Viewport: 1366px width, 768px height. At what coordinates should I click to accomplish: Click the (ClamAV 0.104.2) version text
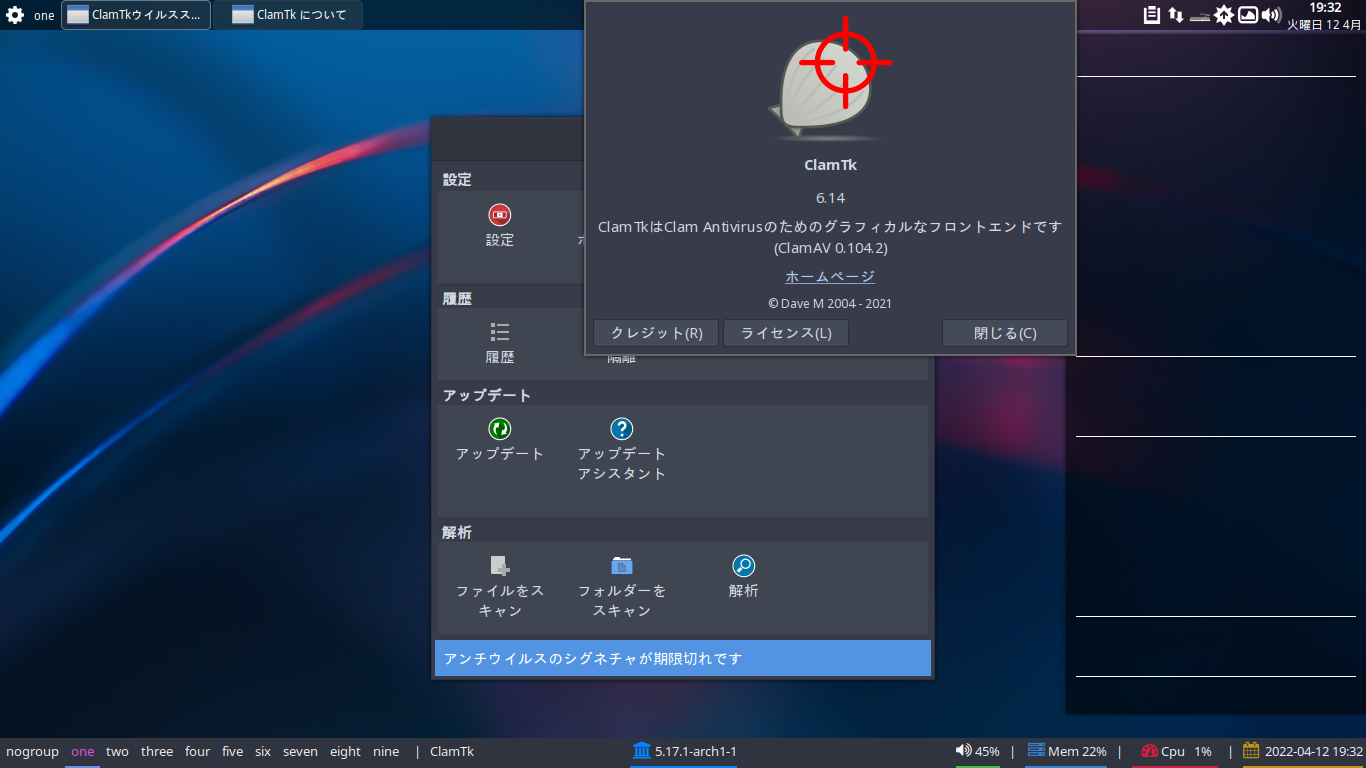click(830, 247)
